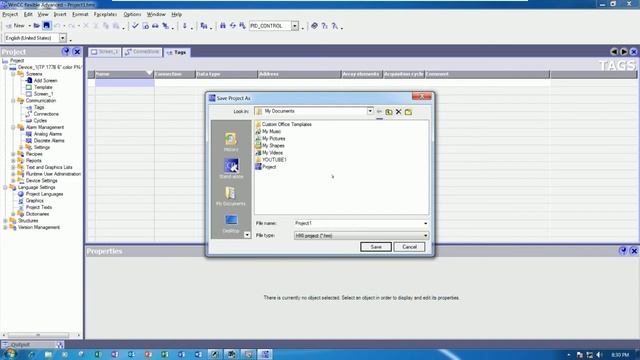Click the Save button in the dialog

[x=376, y=247]
